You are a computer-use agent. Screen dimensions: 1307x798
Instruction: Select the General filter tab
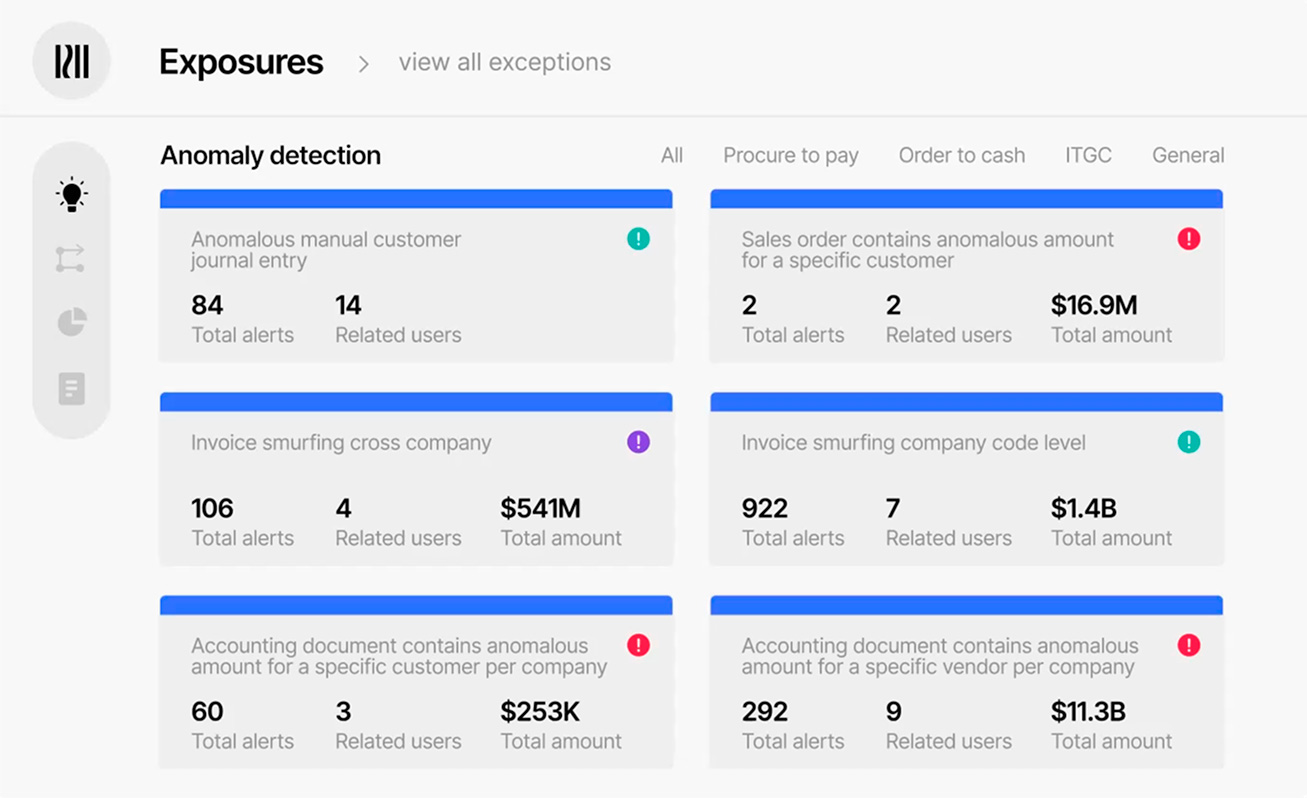tap(1188, 155)
